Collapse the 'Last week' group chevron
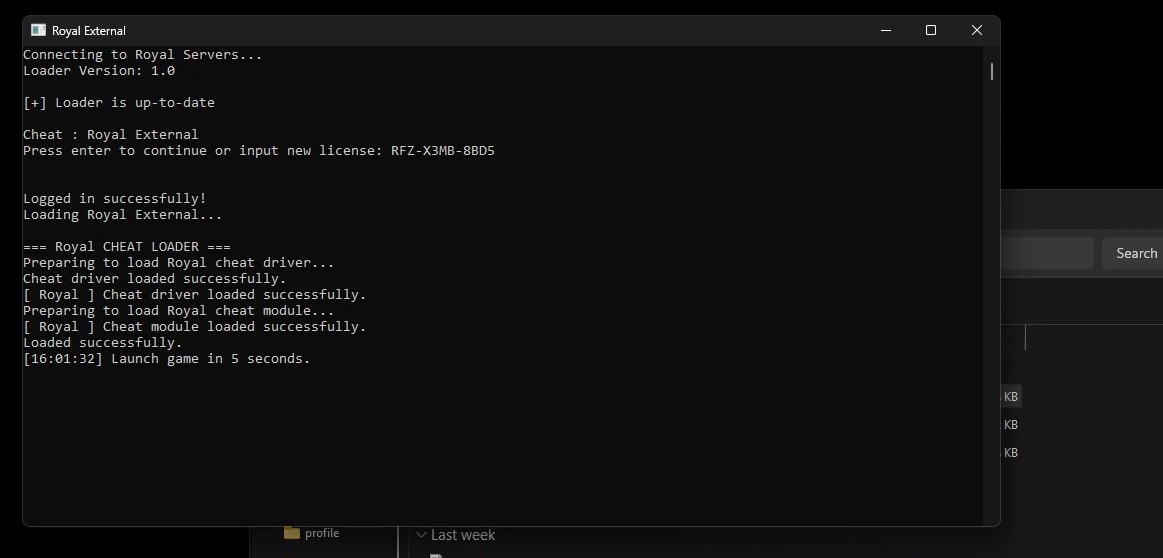Viewport: 1163px width, 558px height. tap(421, 534)
